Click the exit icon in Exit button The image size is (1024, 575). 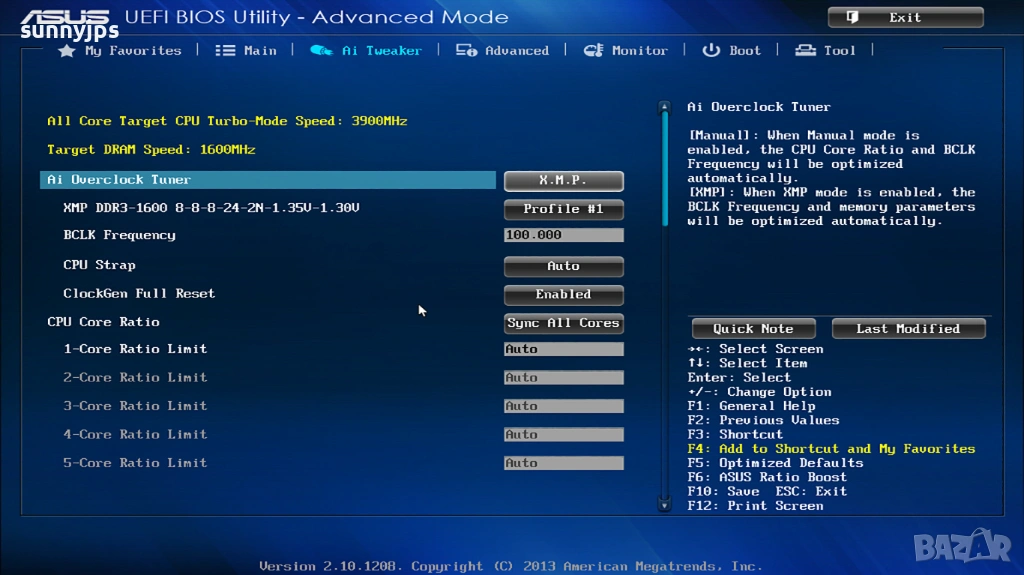pos(853,18)
